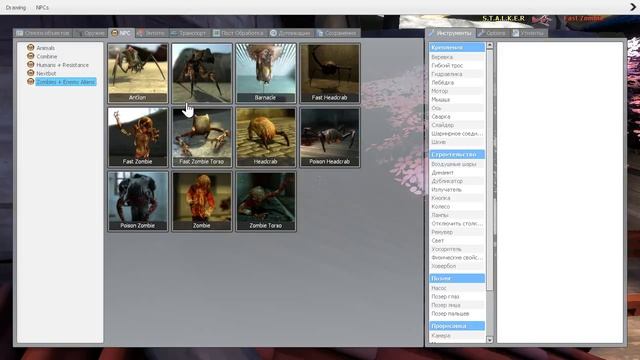Collapse the Строительство tool category
Image resolution: width=640 pixels, height=360 pixels.
(x=457, y=155)
